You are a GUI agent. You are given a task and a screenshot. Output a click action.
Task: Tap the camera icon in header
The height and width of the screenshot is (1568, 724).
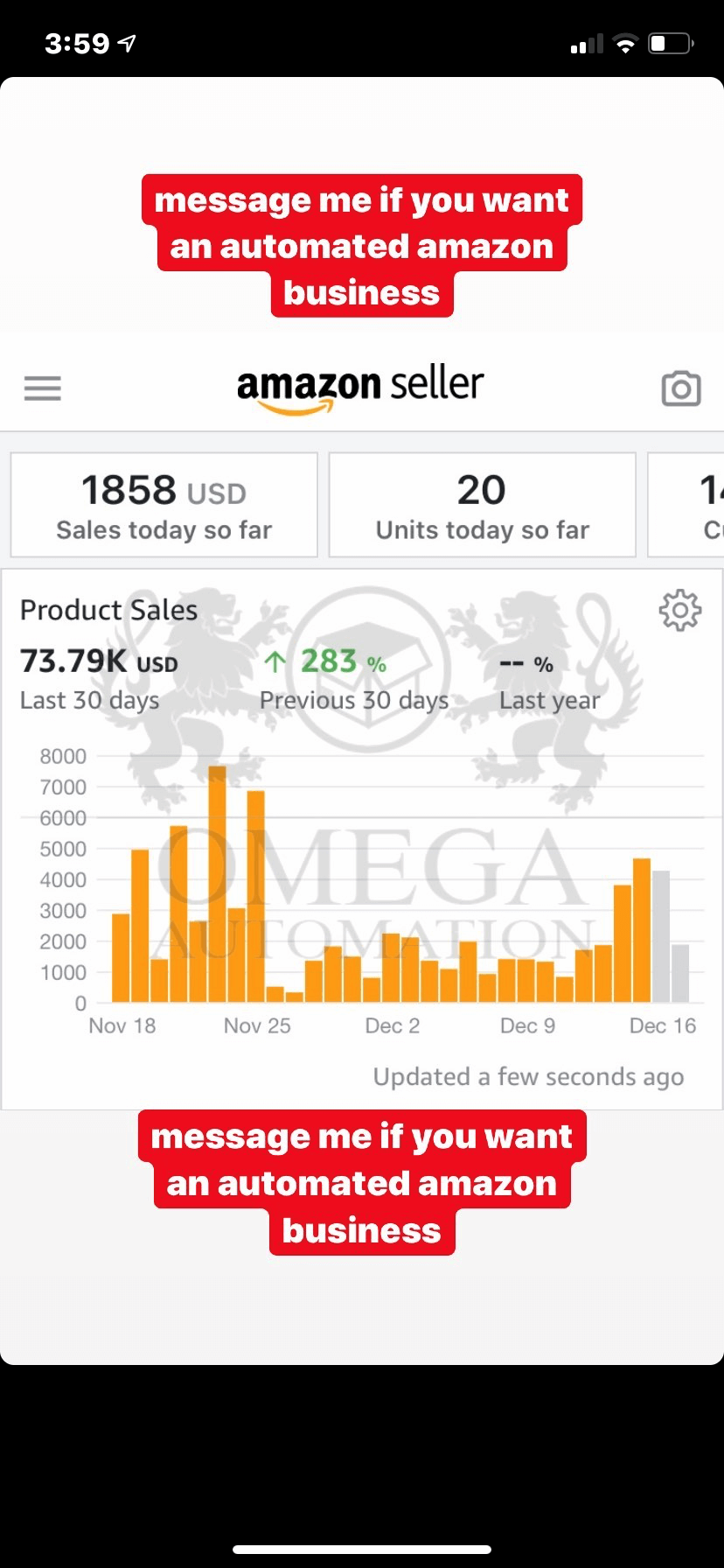[x=680, y=388]
